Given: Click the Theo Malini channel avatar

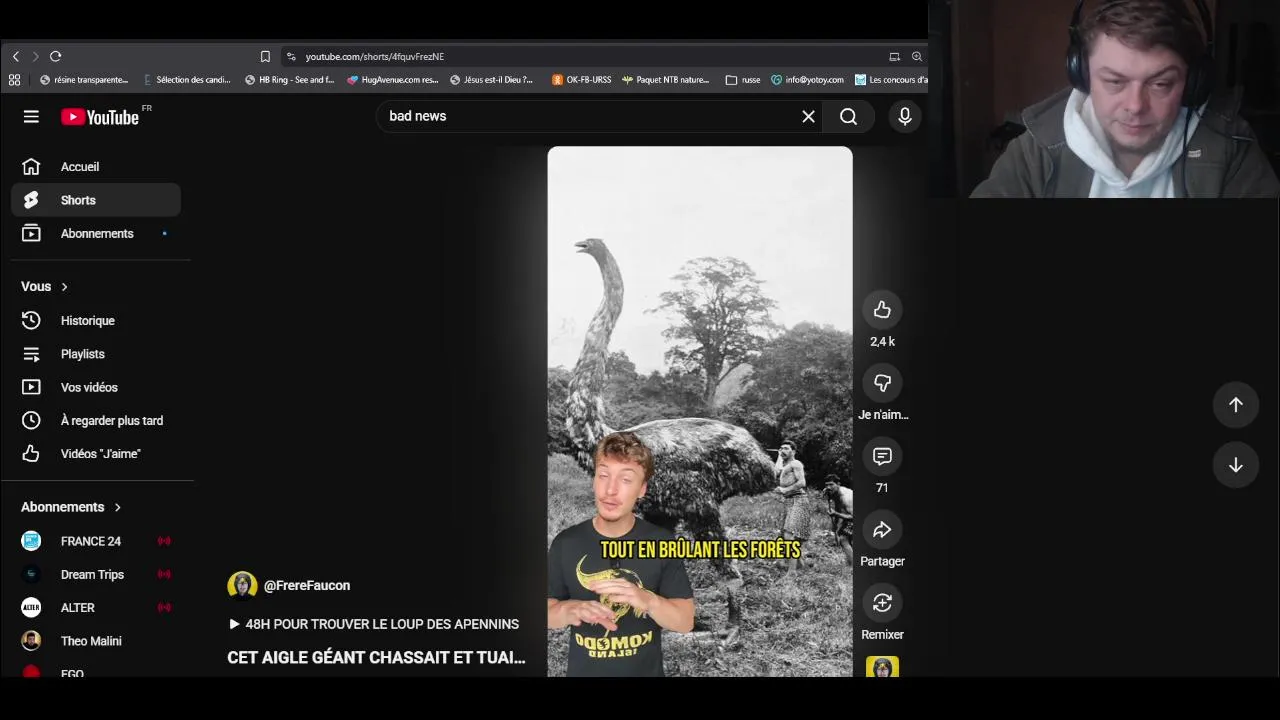Looking at the screenshot, I should tap(31, 641).
